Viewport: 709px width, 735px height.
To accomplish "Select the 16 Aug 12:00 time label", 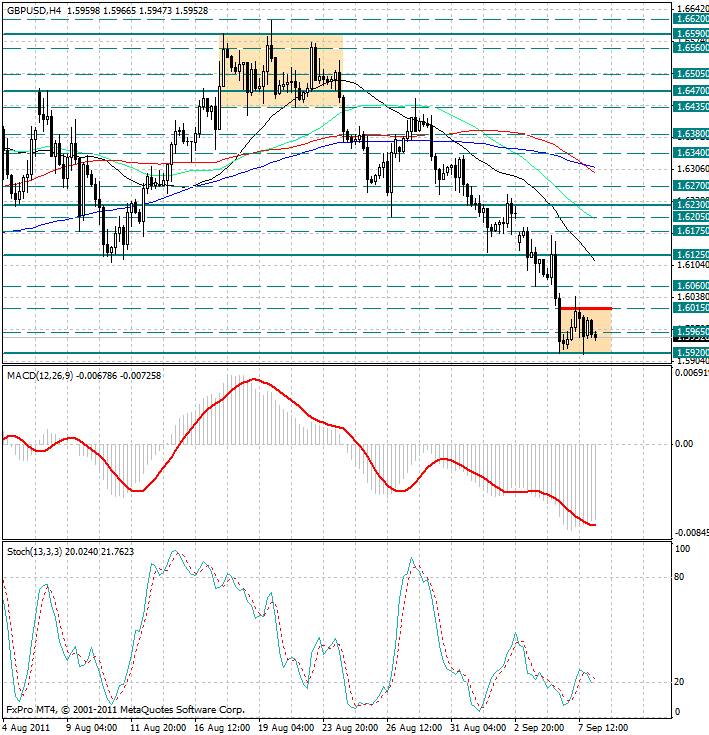I will (x=222, y=728).
